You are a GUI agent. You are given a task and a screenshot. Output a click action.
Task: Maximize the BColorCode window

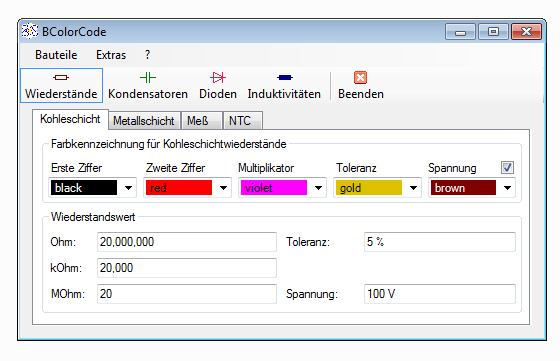[x=493, y=32]
